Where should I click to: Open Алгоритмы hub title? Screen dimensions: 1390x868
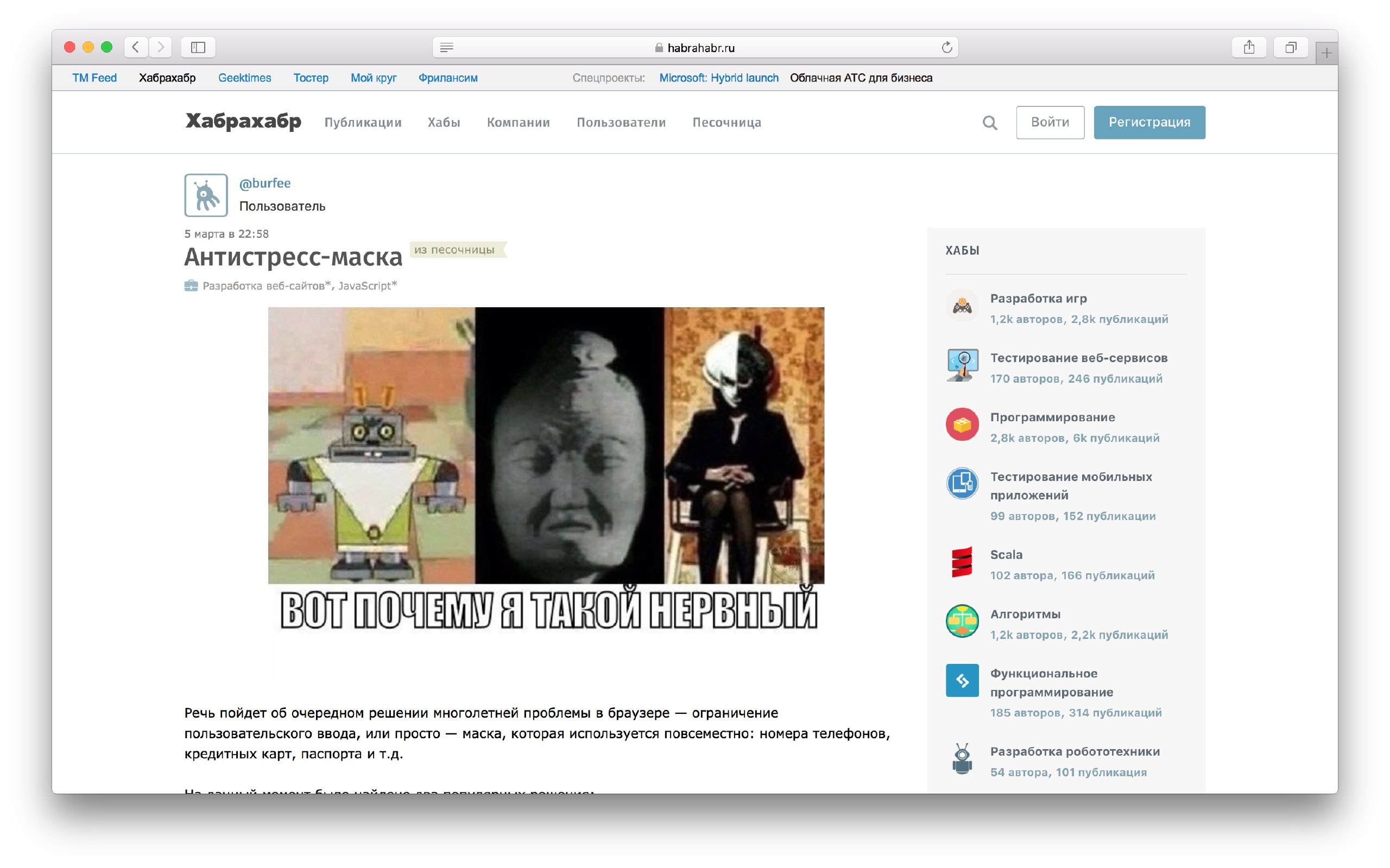click(x=1025, y=614)
